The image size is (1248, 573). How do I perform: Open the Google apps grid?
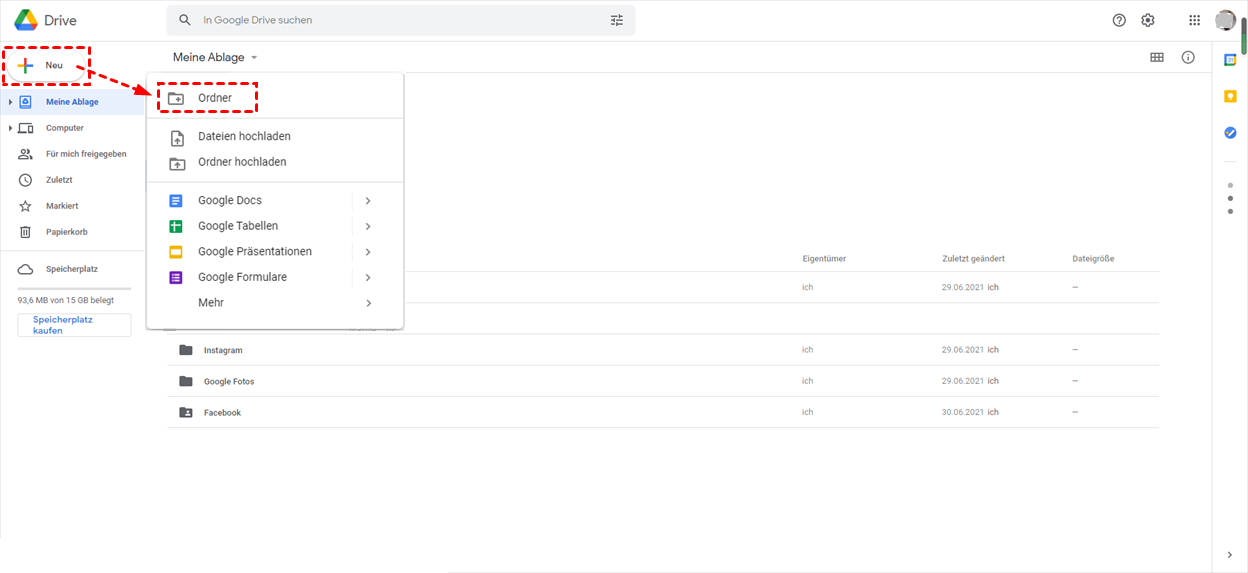pos(1194,20)
